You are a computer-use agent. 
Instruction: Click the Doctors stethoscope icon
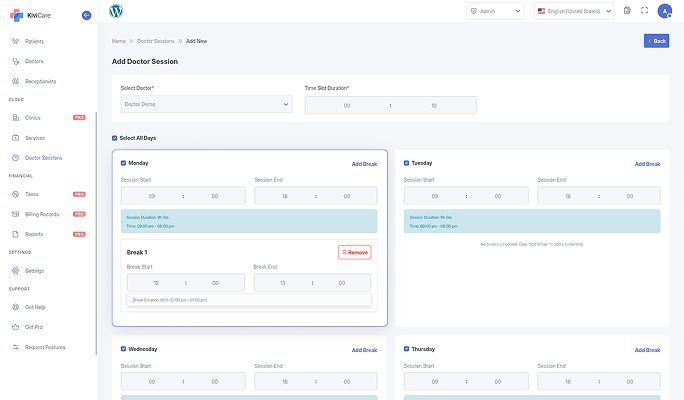[16, 61]
